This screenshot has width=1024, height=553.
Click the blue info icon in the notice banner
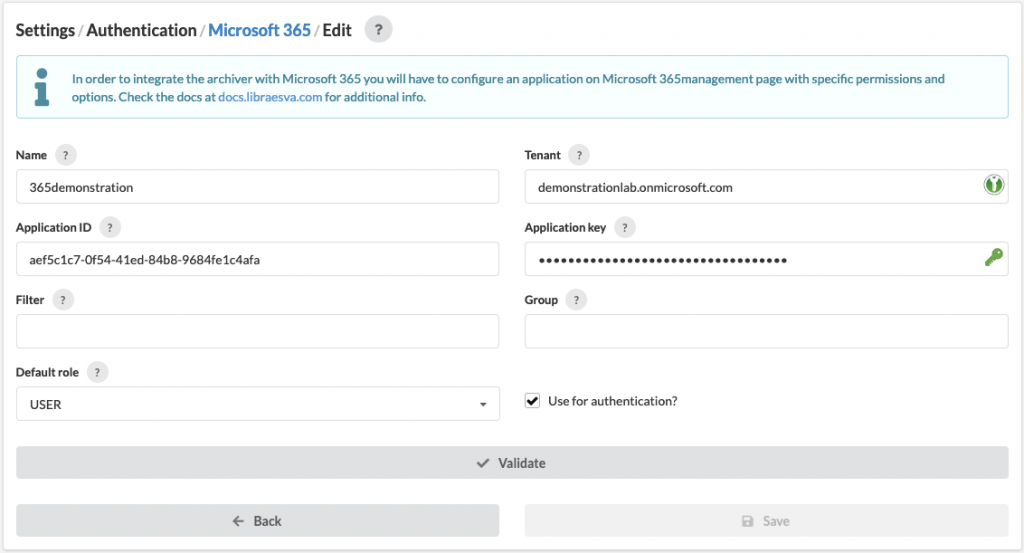pos(42,87)
